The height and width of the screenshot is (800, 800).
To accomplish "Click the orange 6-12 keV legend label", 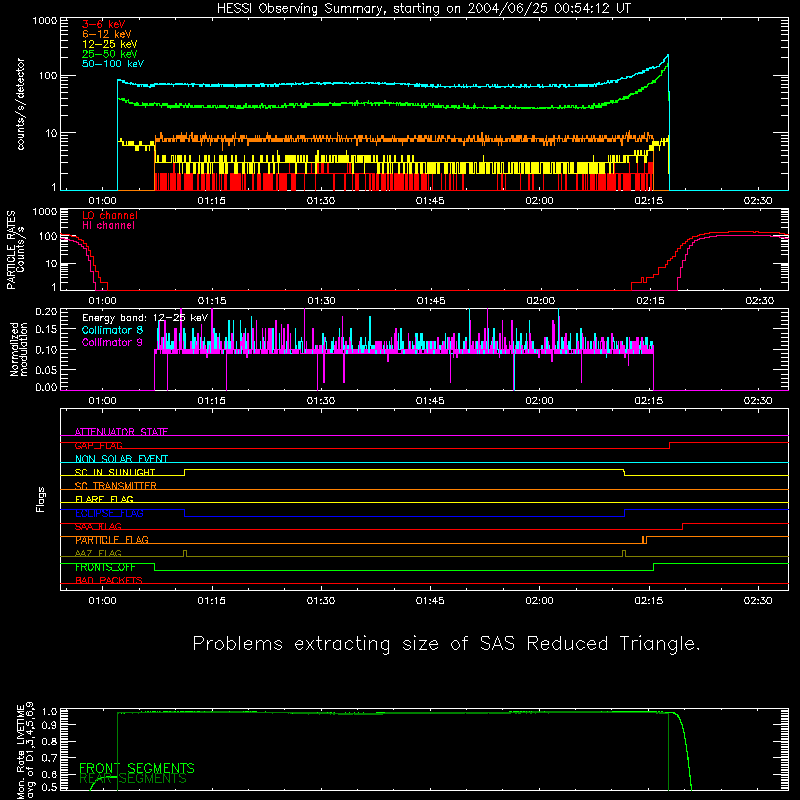I will 107,34.
